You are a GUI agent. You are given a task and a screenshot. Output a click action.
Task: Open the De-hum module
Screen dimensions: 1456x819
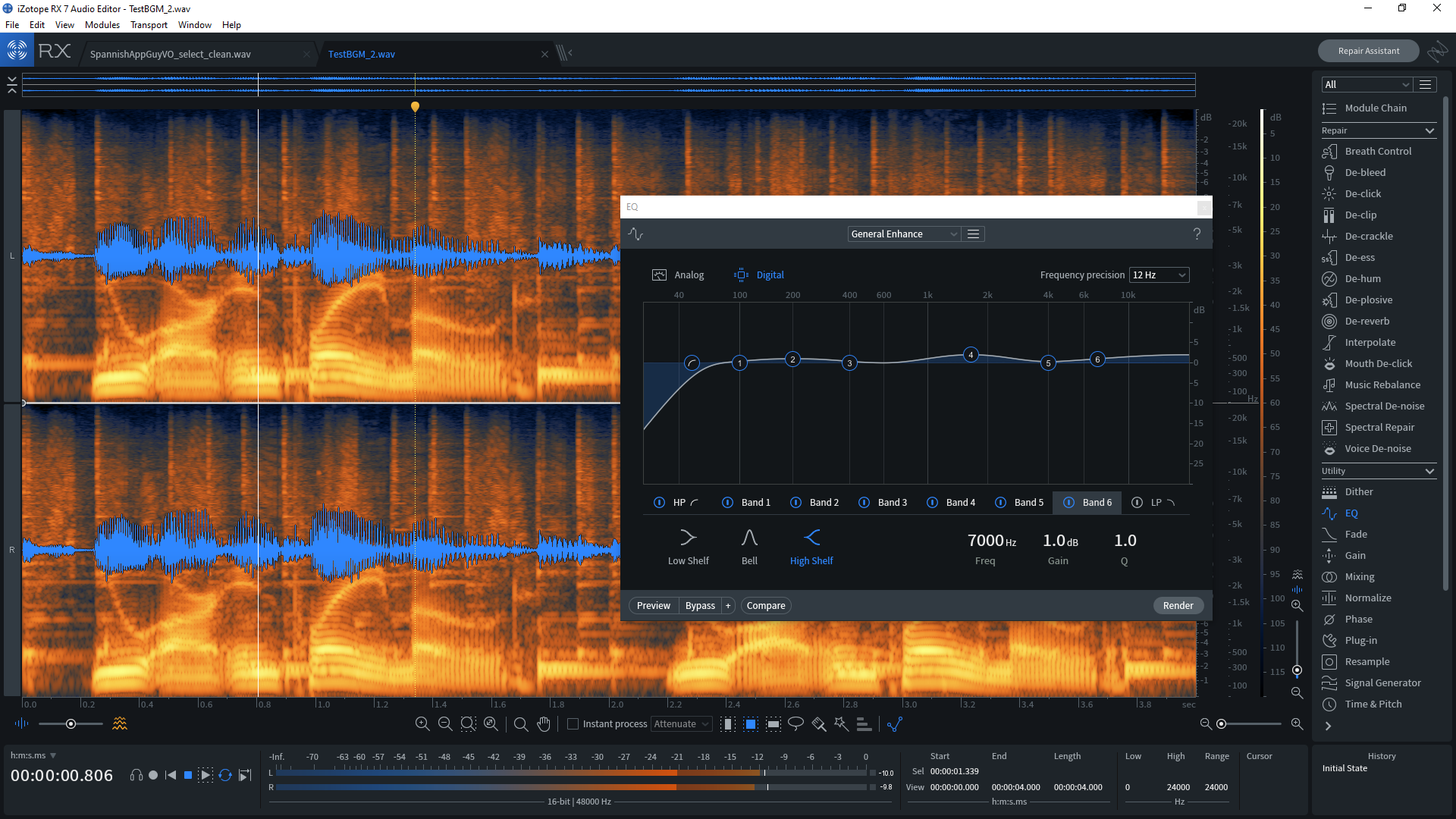(x=1363, y=278)
